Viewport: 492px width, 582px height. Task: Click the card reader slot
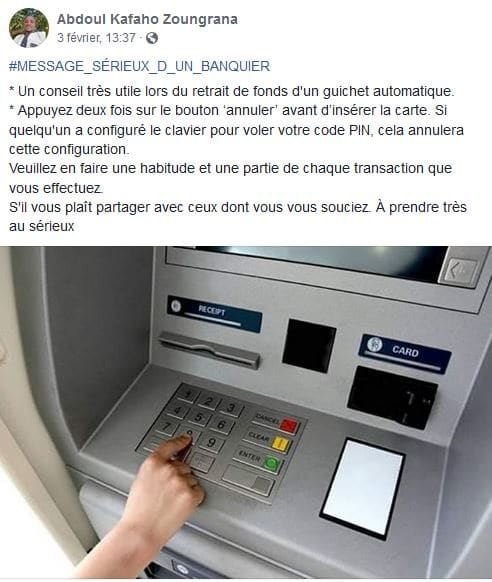coord(393,398)
